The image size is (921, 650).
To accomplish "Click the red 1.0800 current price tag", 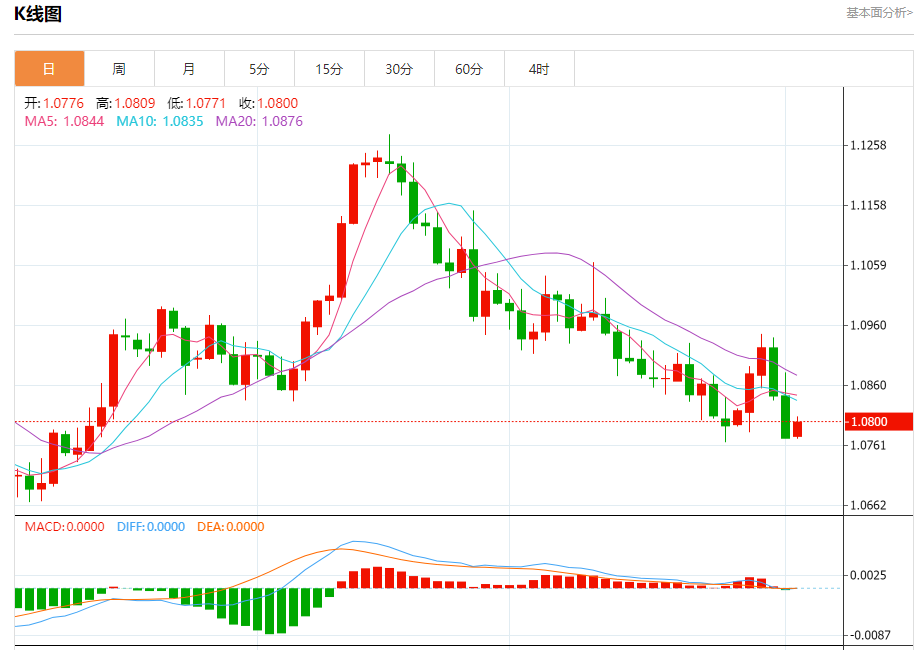I will [x=879, y=422].
